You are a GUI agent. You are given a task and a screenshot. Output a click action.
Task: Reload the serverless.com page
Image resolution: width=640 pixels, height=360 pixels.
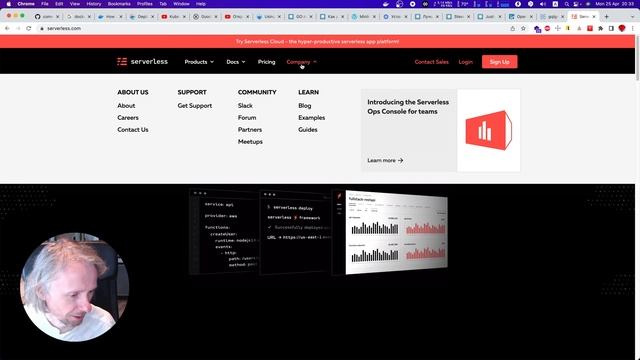tap(29, 29)
